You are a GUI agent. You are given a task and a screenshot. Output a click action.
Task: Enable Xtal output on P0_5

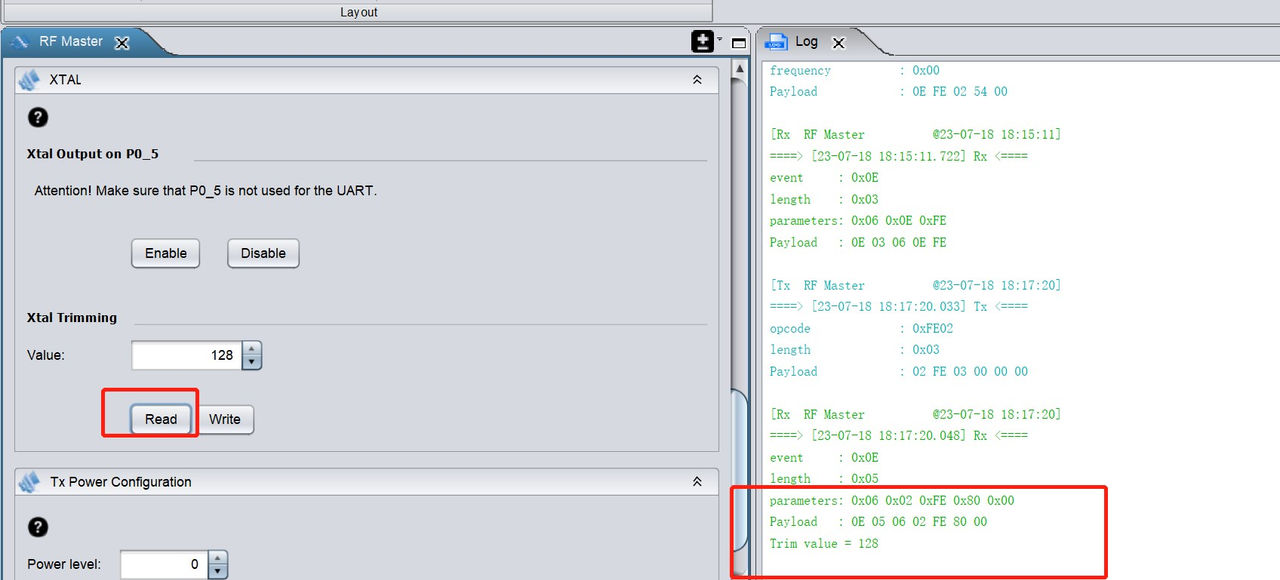(x=166, y=253)
